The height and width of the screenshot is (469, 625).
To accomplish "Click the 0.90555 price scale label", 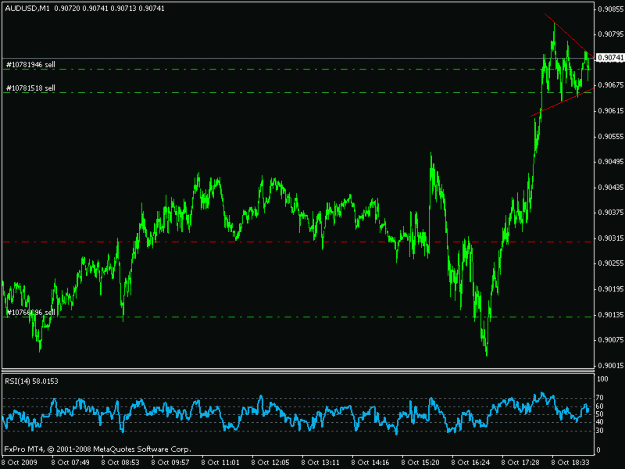I will (x=610, y=137).
